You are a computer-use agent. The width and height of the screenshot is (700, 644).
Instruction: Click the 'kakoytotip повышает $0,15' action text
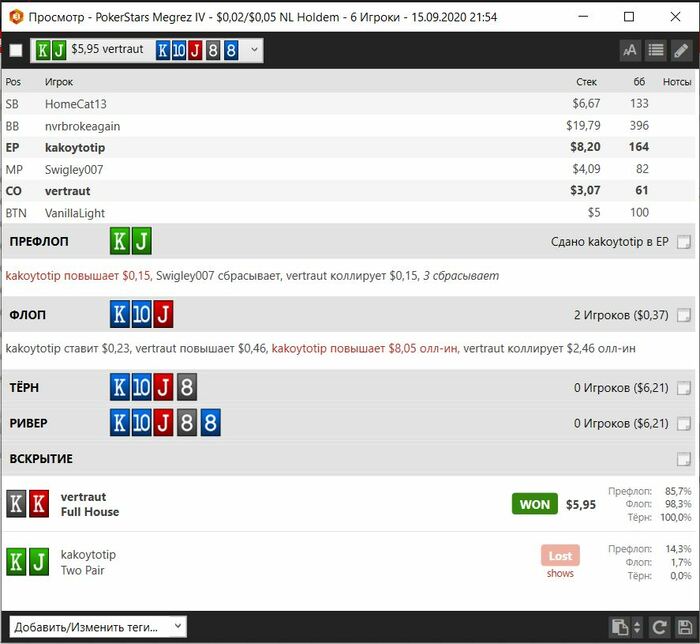78,276
